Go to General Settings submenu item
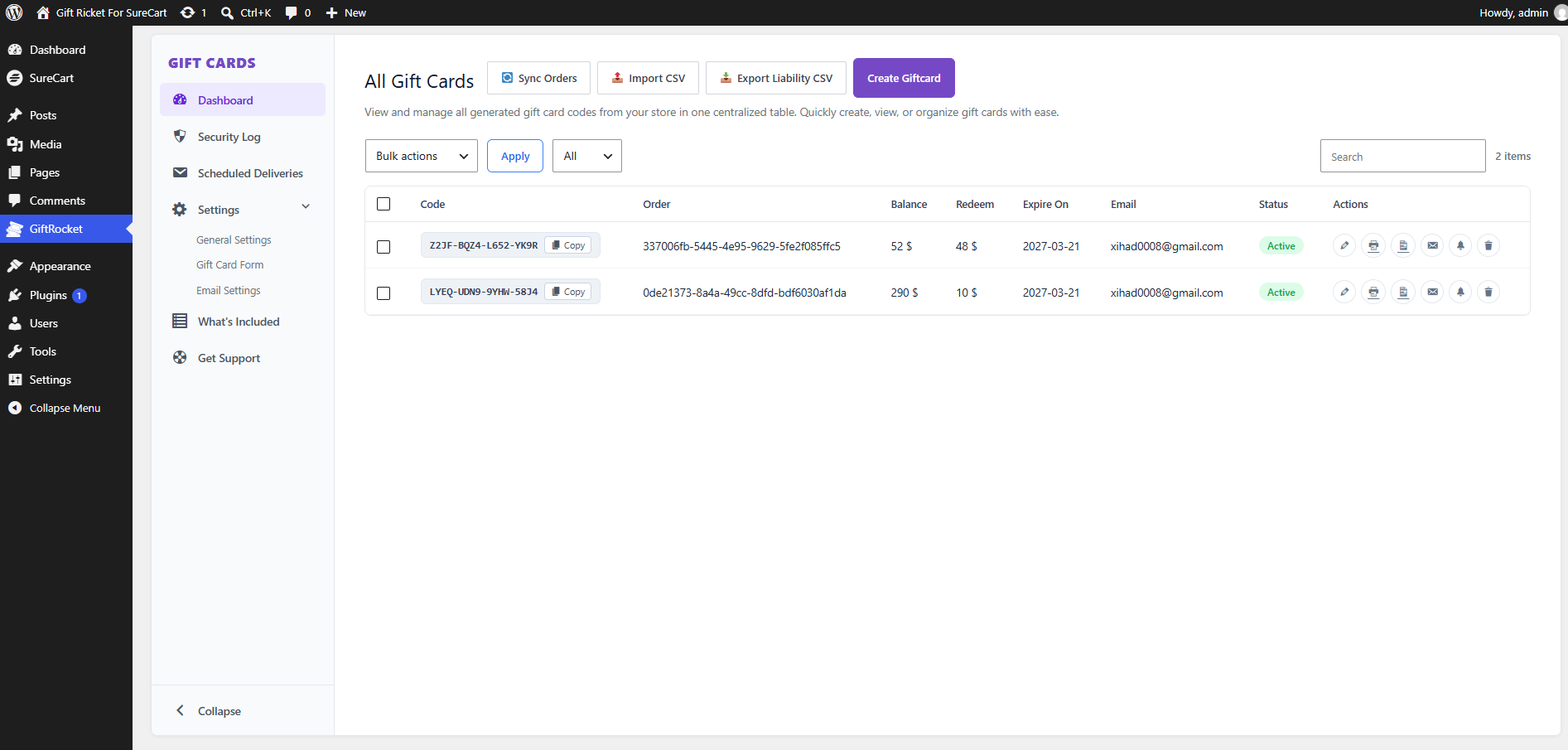1568x750 pixels. tap(234, 240)
